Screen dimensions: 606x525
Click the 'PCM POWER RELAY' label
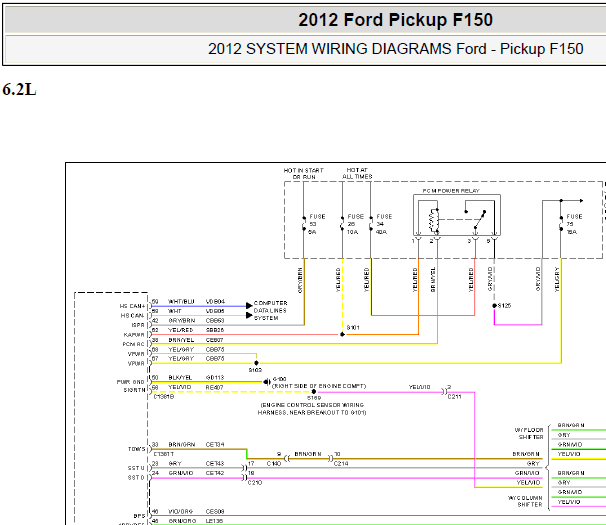(451, 191)
